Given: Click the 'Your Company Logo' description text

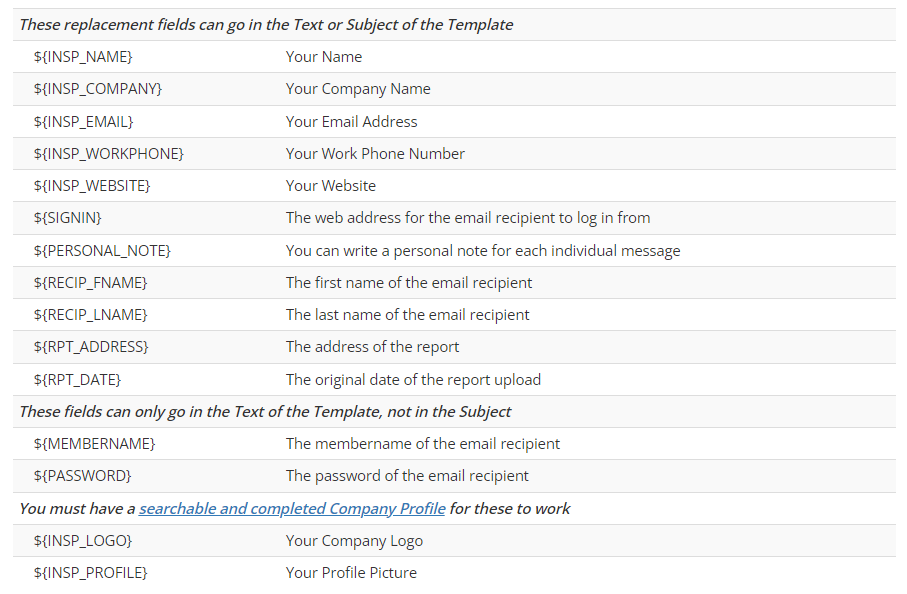Looking at the screenshot, I should pyautogui.click(x=354, y=540).
